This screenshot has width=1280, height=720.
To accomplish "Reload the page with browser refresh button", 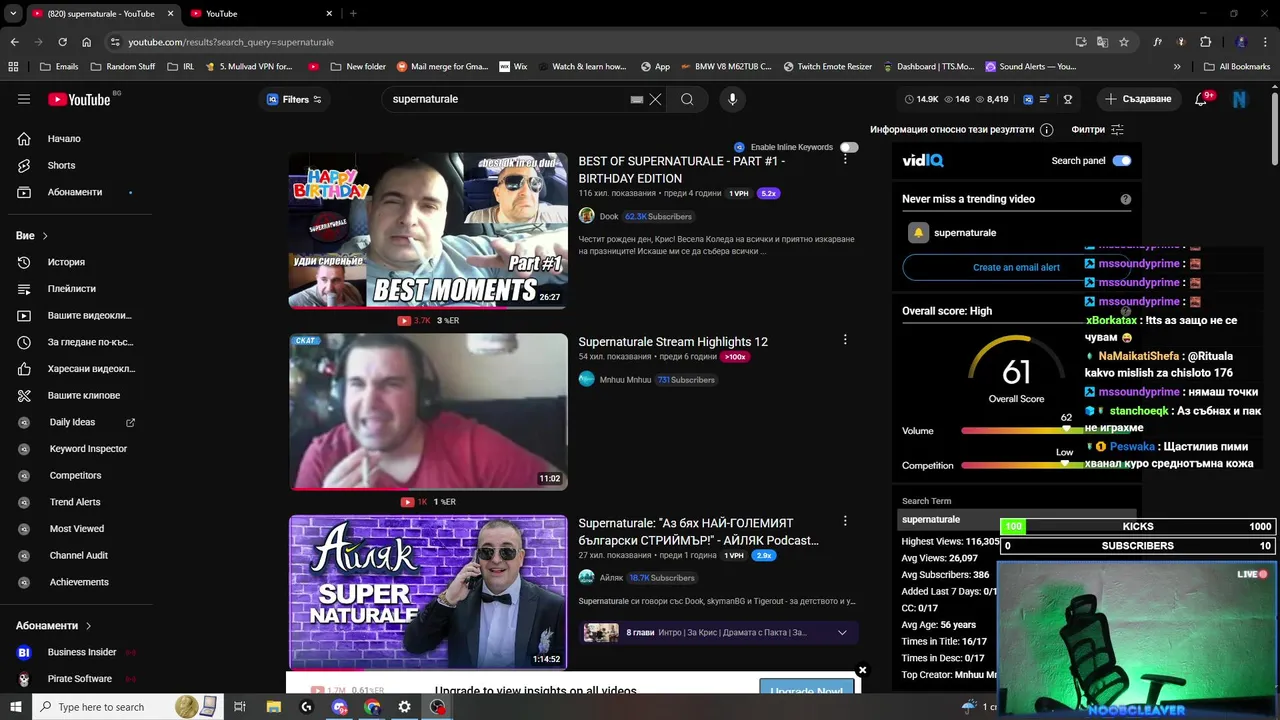I will click(62, 42).
